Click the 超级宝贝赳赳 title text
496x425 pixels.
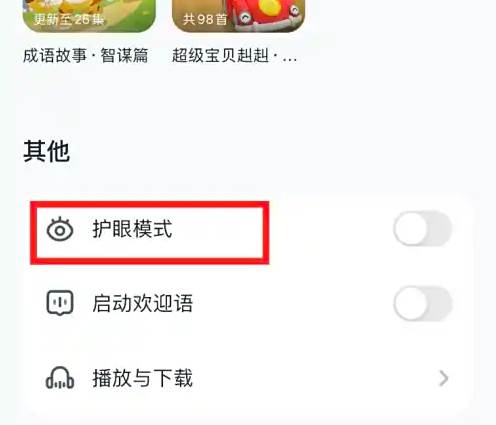(234, 55)
